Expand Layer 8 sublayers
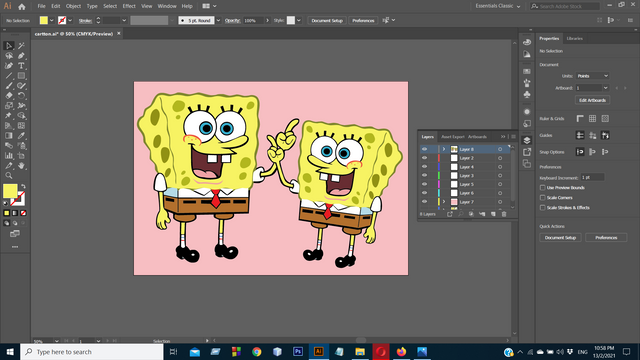This screenshot has height=360, width=640. [x=444, y=149]
